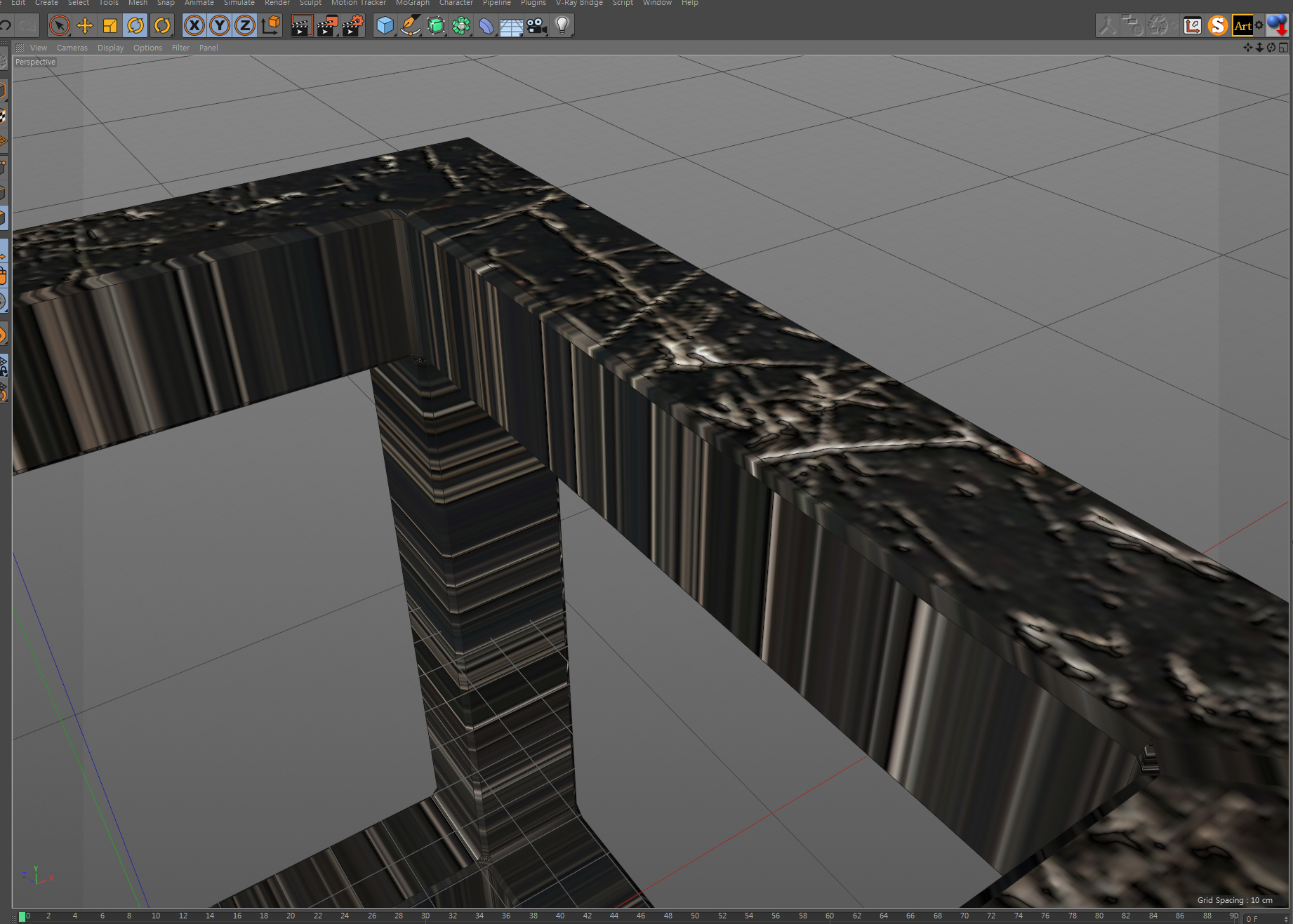Open the viewport Filter menu
Screen dimensions: 1293x924
point(180,48)
